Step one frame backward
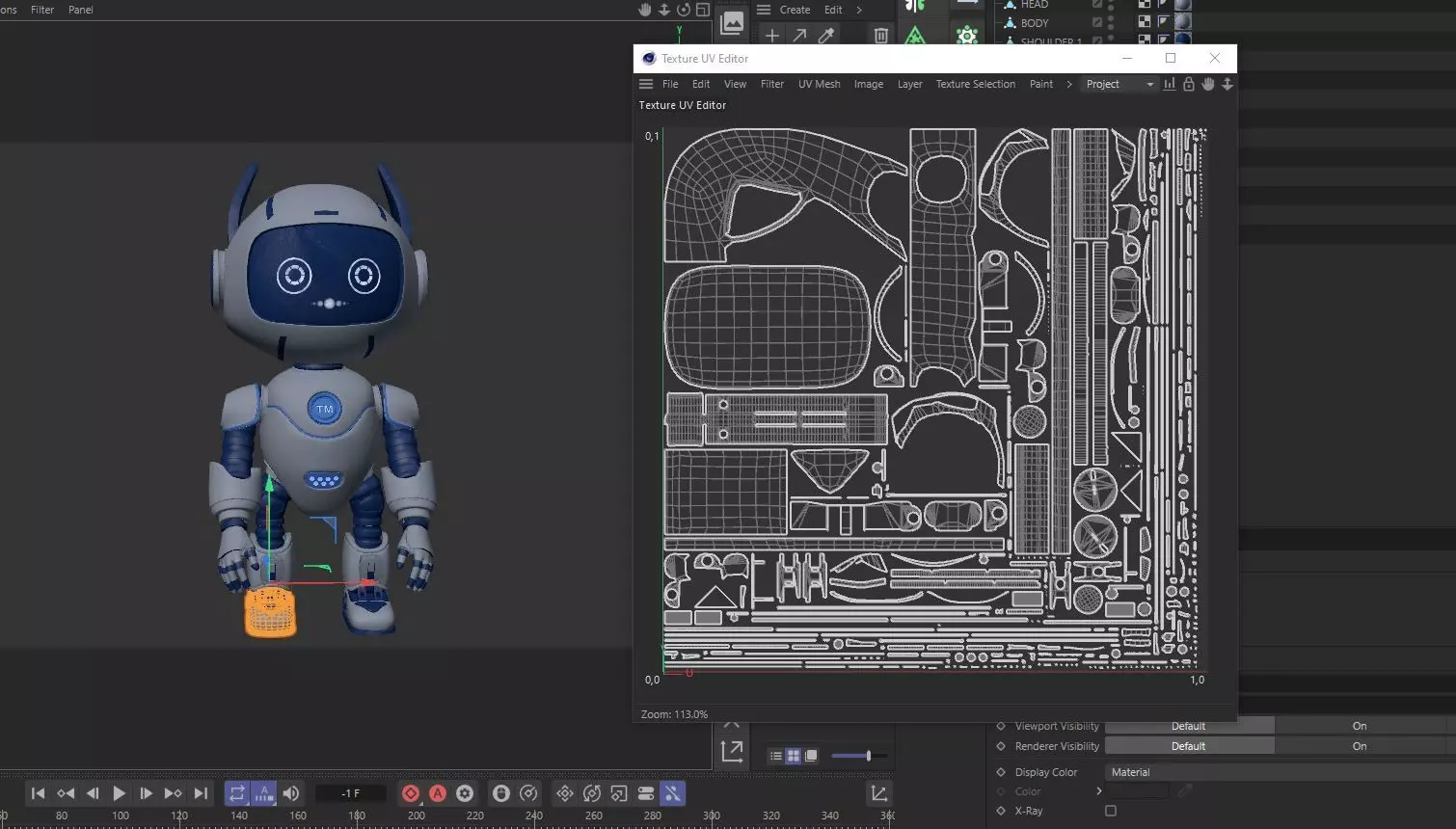This screenshot has height=829, width=1456. tap(93, 793)
